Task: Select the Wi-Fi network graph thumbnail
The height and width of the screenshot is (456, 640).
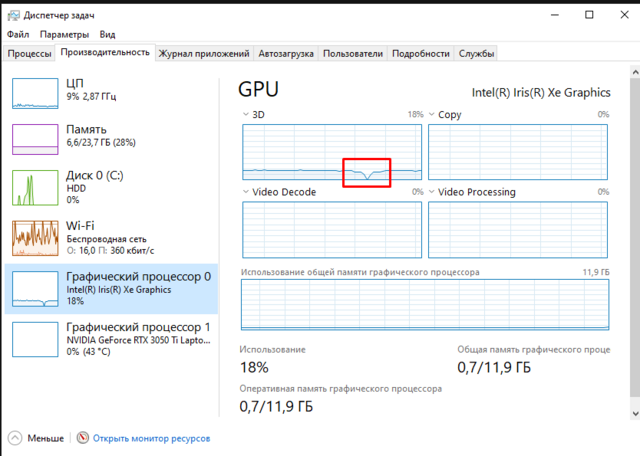Action: (36, 236)
